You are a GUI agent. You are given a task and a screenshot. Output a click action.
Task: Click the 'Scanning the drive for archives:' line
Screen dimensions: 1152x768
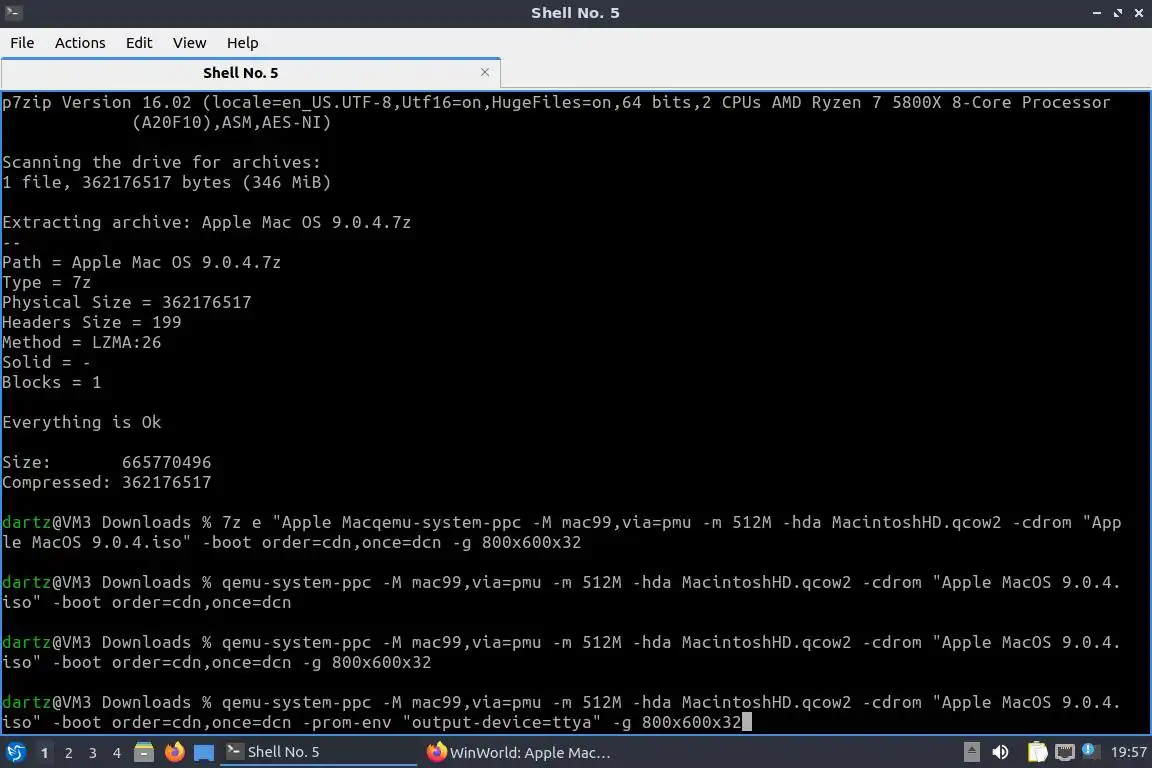coord(162,162)
